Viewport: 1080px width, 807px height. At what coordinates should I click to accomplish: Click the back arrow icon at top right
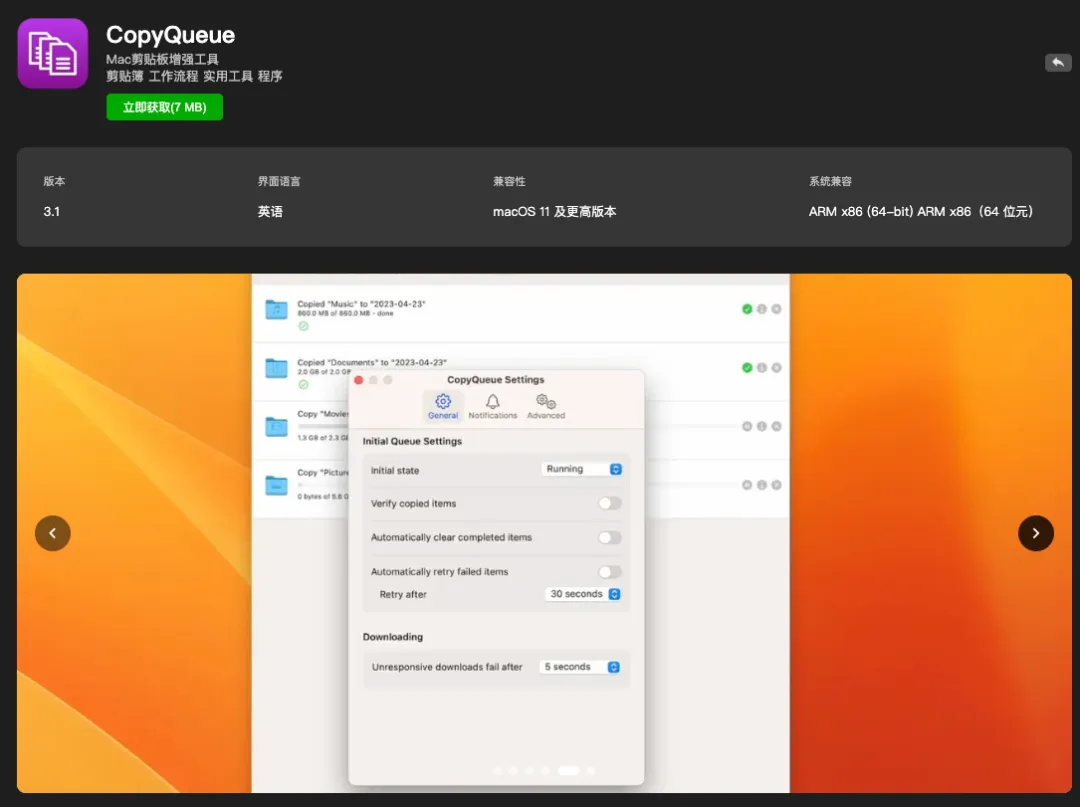1058,63
